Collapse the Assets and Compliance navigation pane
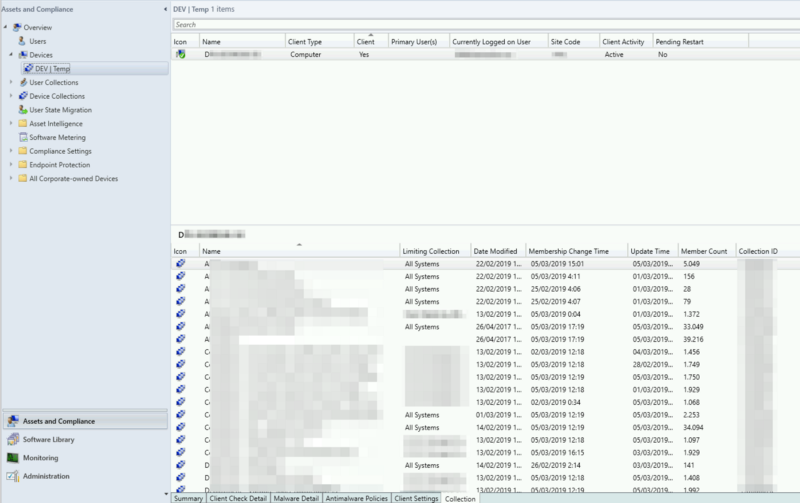The image size is (800, 503). click(165, 9)
